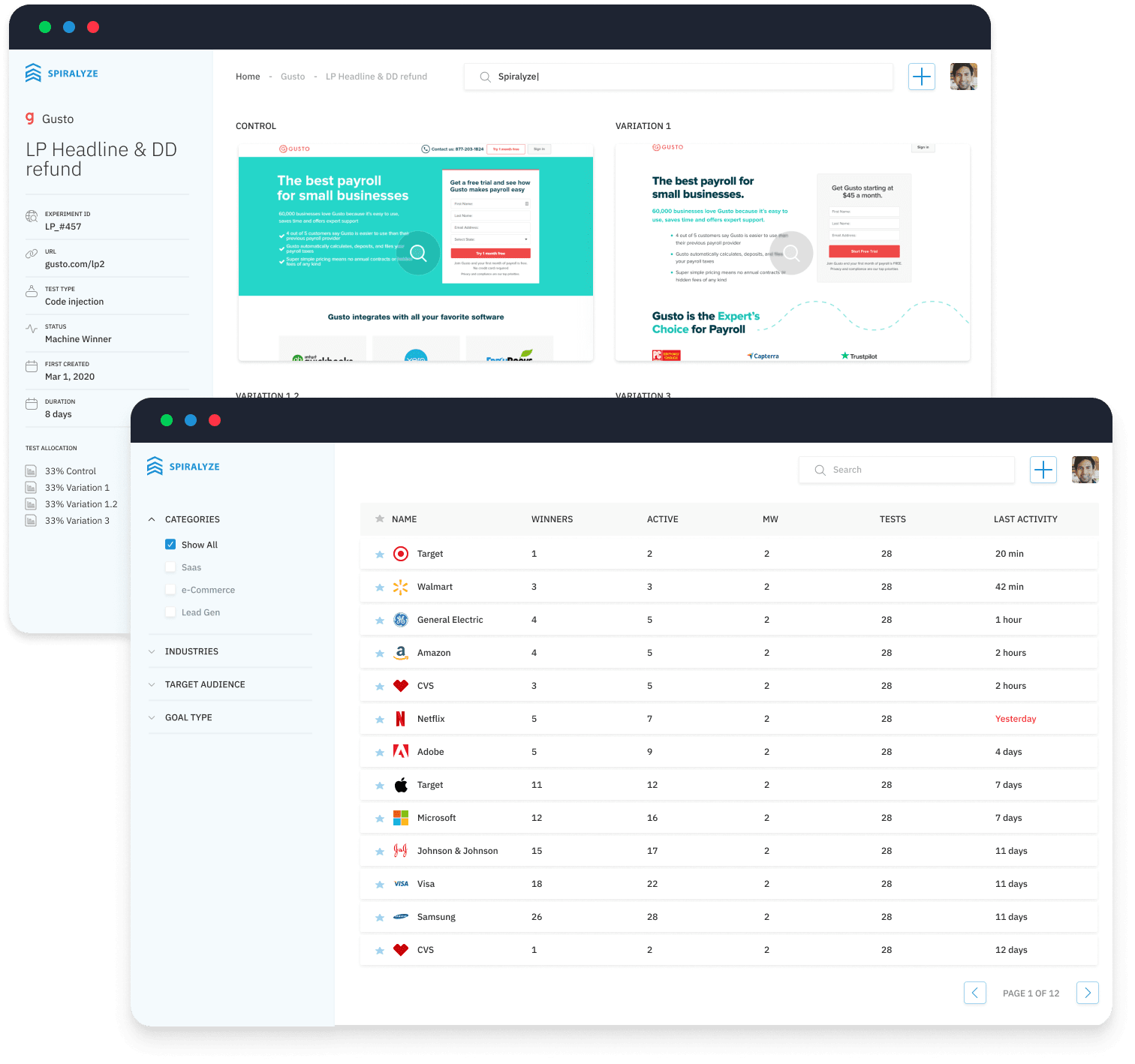
Task: Click the Adobe logo icon
Action: [x=401, y=752]
